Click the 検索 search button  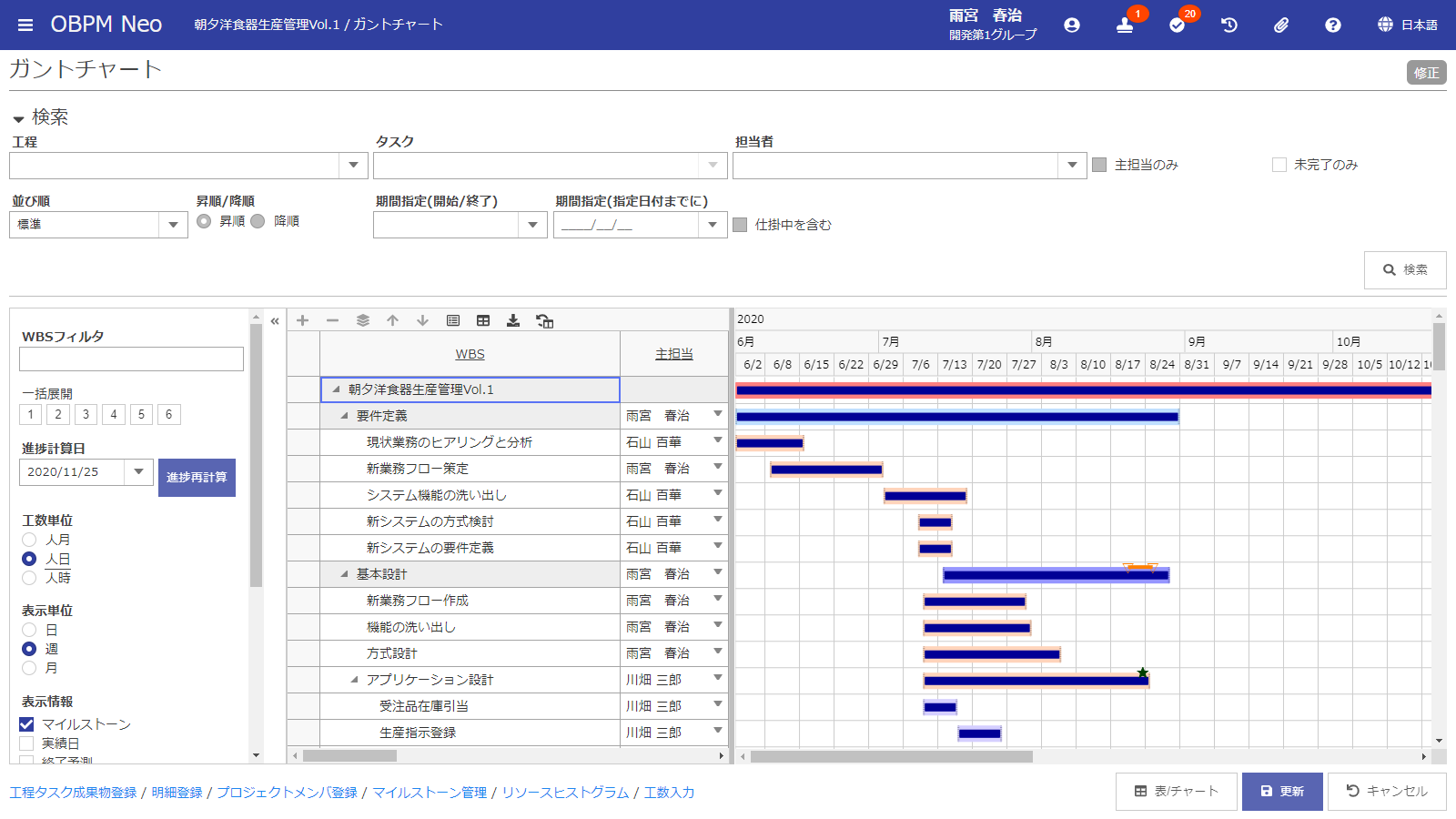1405,270
